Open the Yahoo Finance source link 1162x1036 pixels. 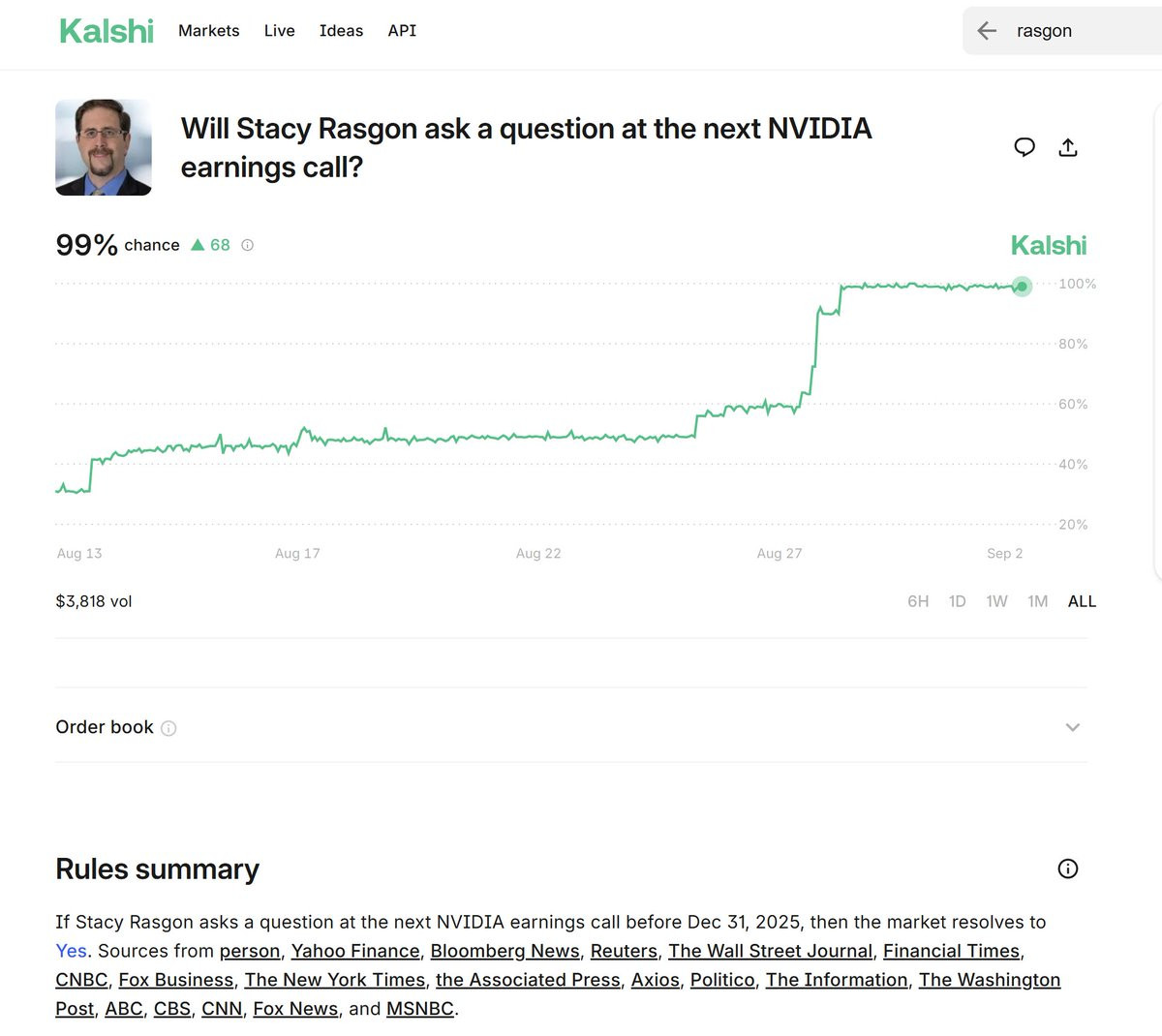(x=355, y=952)
